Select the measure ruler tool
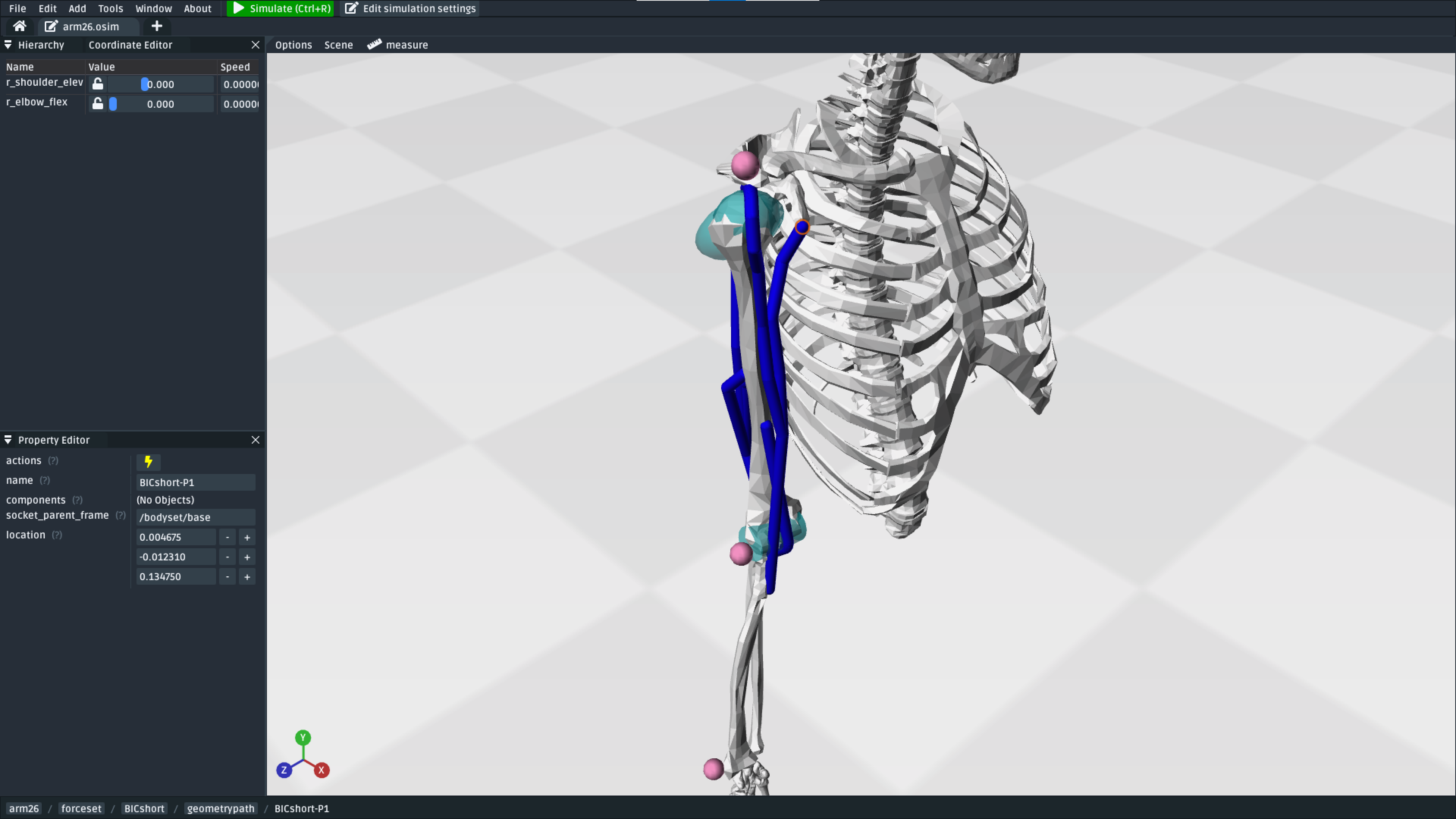This screenshot has width=1456, height=819. click(397, 45)
